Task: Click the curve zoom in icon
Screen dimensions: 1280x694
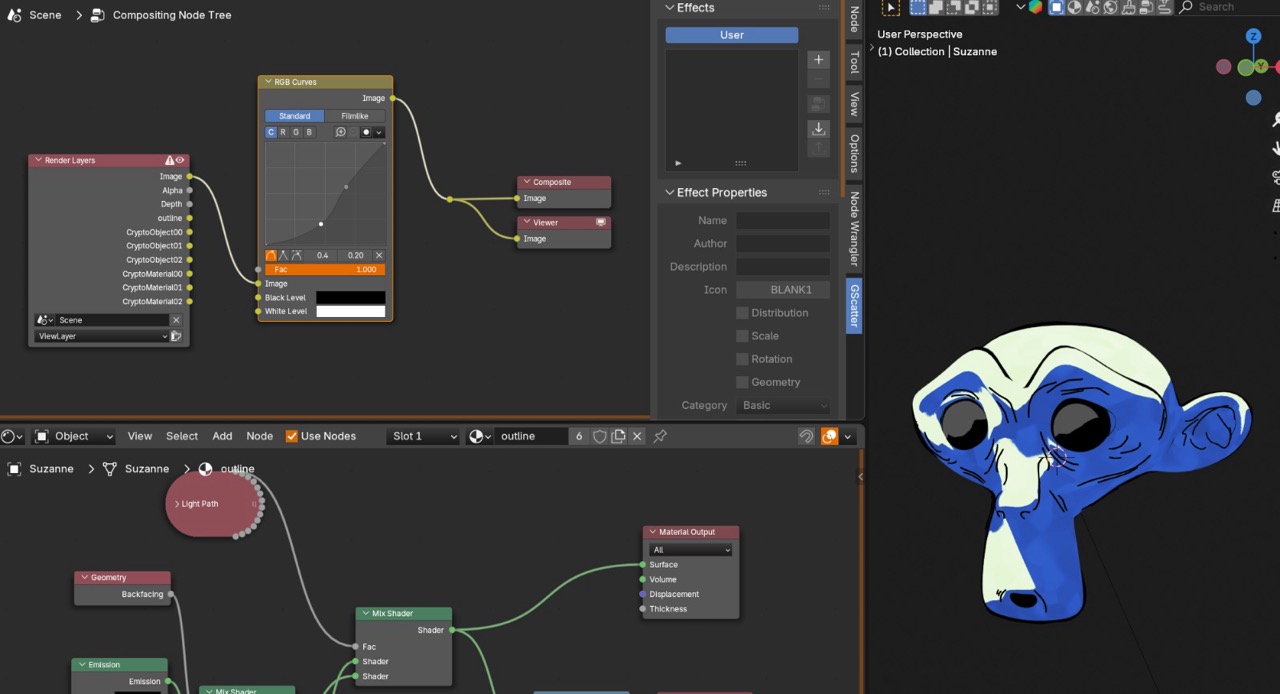Action: tap(341, 132)
